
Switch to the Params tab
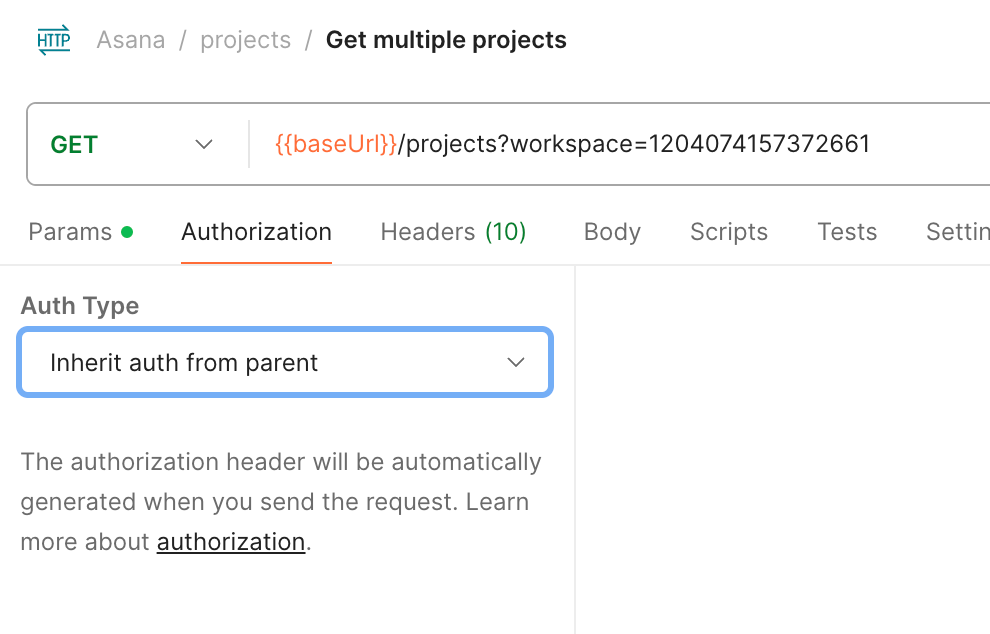pyautogui.click(x=70, y=232)
